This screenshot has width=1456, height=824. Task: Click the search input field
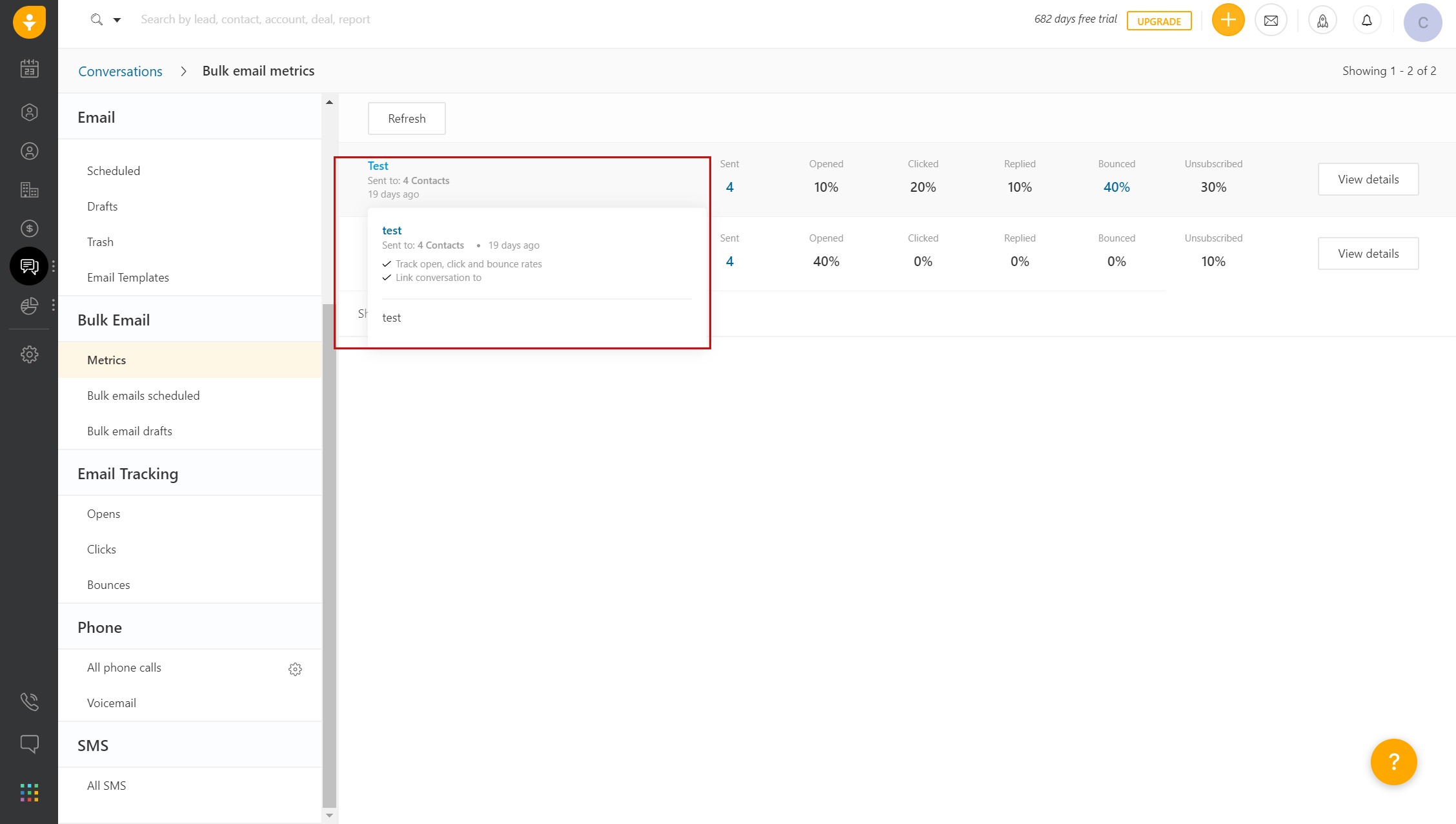click(x=256, y=19)
